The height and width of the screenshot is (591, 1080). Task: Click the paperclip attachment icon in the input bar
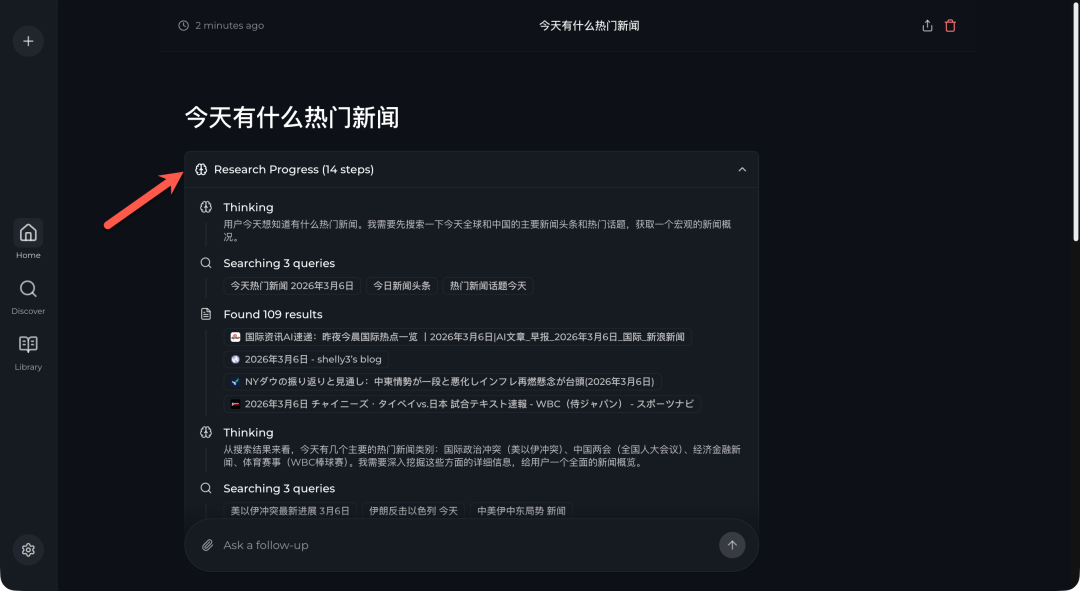[x=208, y=544]
